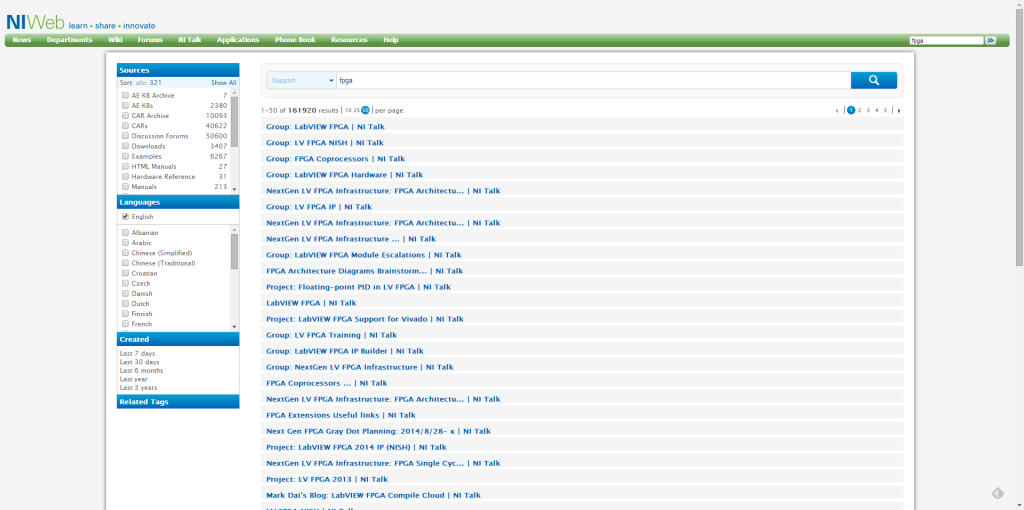The image size is (1024, 510).
Task: Click the top-right fpga search box
Action: (946, 40)
